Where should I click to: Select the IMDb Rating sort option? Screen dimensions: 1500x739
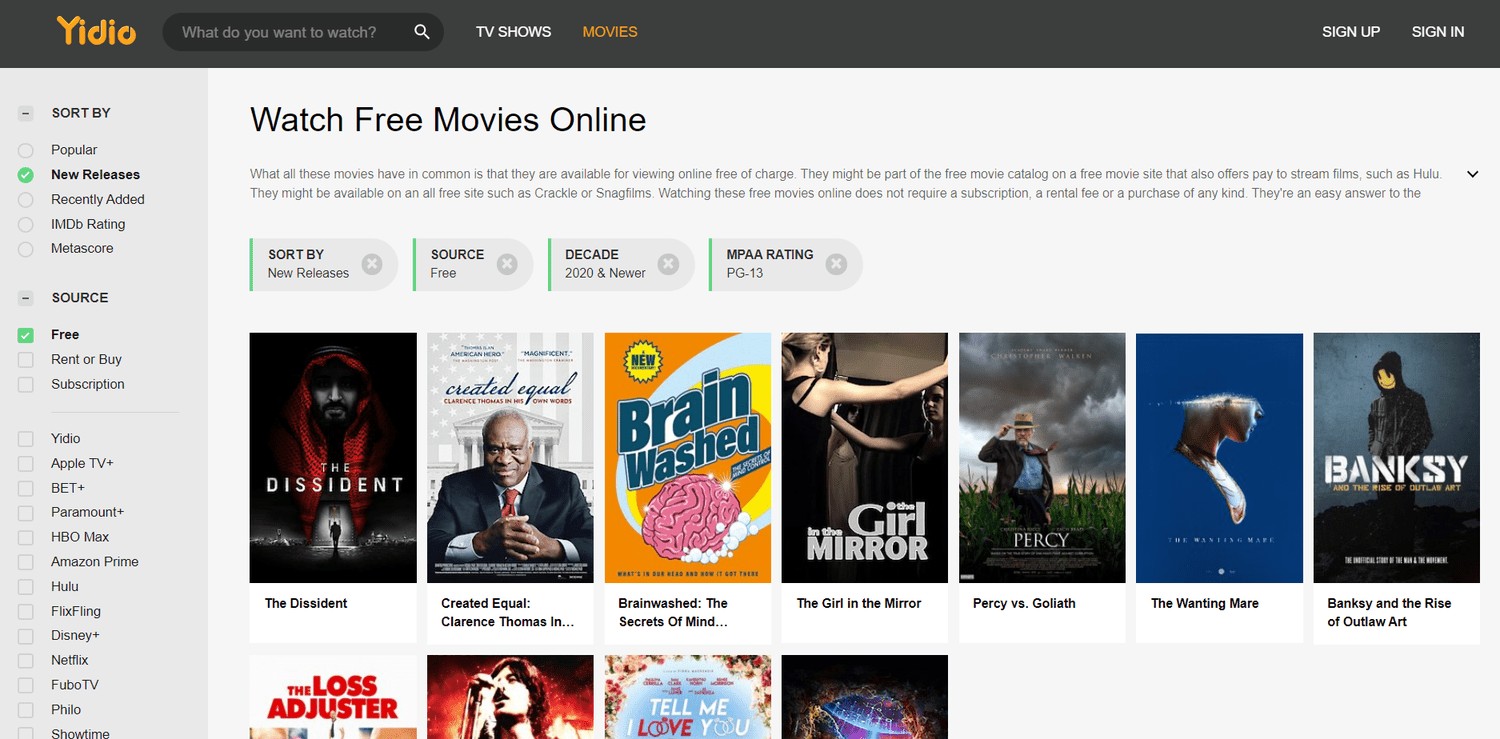point(26,224)
